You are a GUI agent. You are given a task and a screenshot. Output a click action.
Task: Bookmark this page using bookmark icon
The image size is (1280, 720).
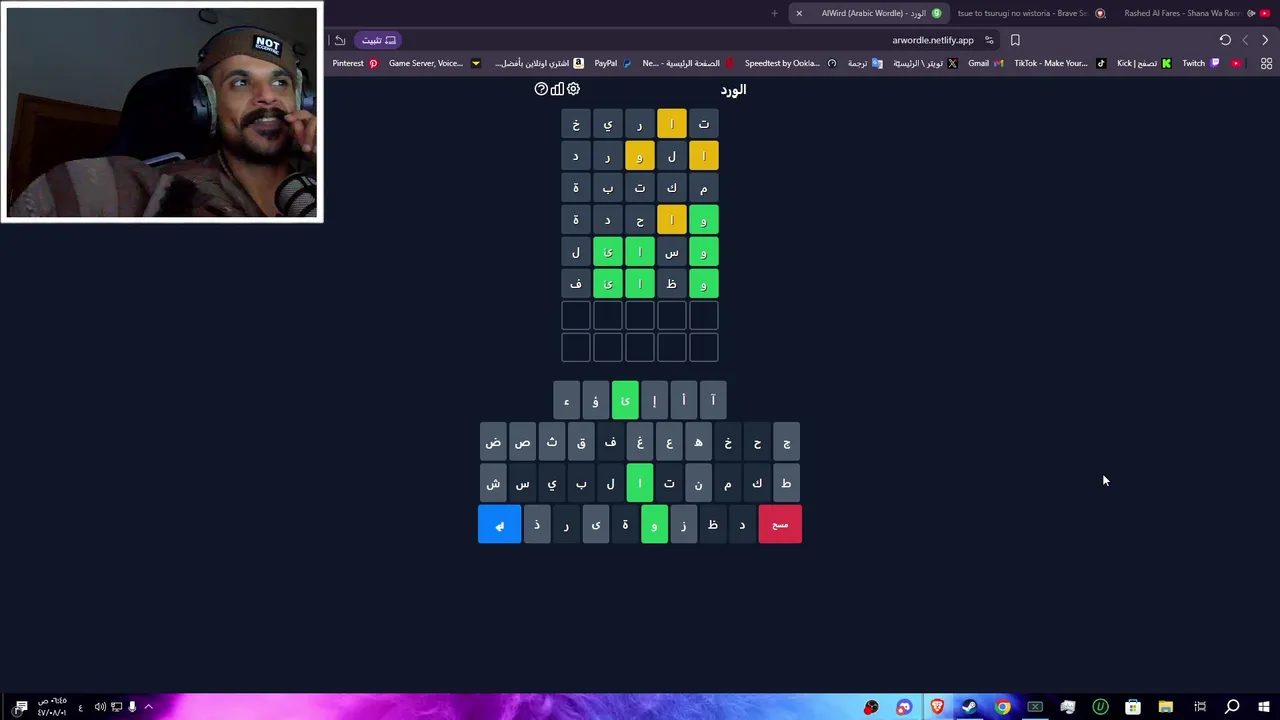coord(1015,40)
